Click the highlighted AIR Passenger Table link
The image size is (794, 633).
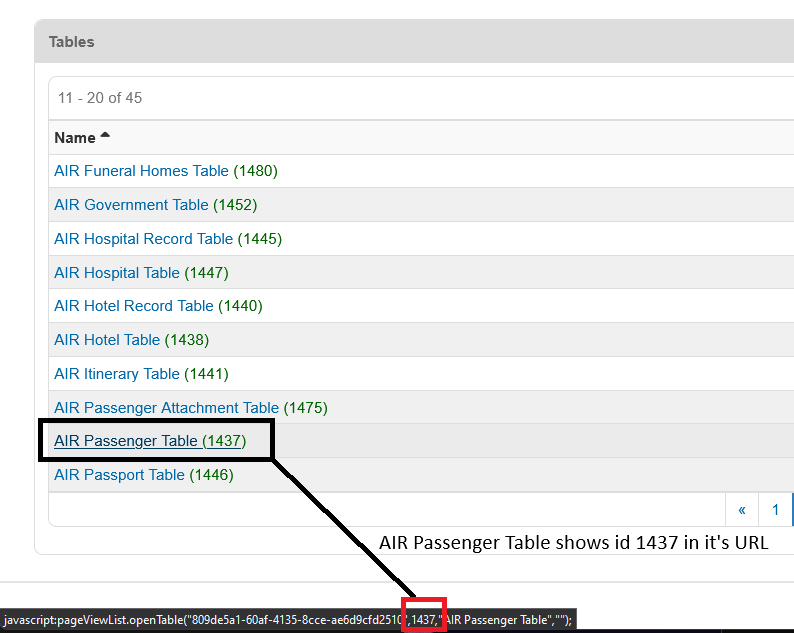tap(126, 441)
